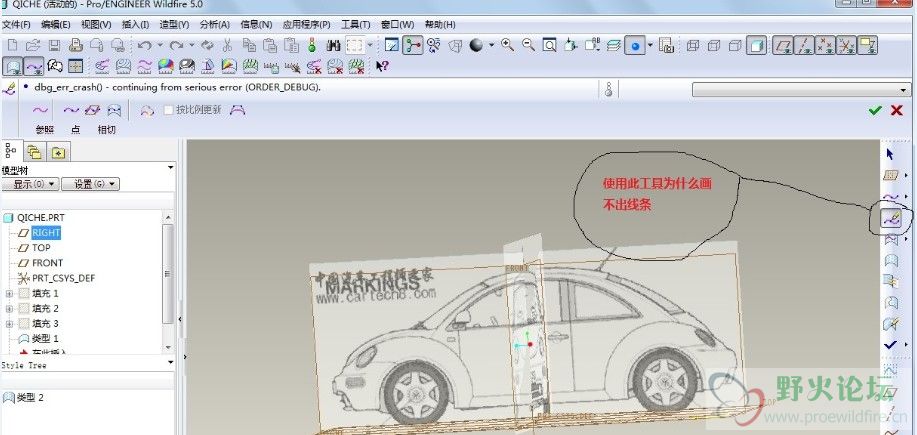Choose the Select arrow tool in right toolbar
917x435 pixels.
click(x=890, y=154)
